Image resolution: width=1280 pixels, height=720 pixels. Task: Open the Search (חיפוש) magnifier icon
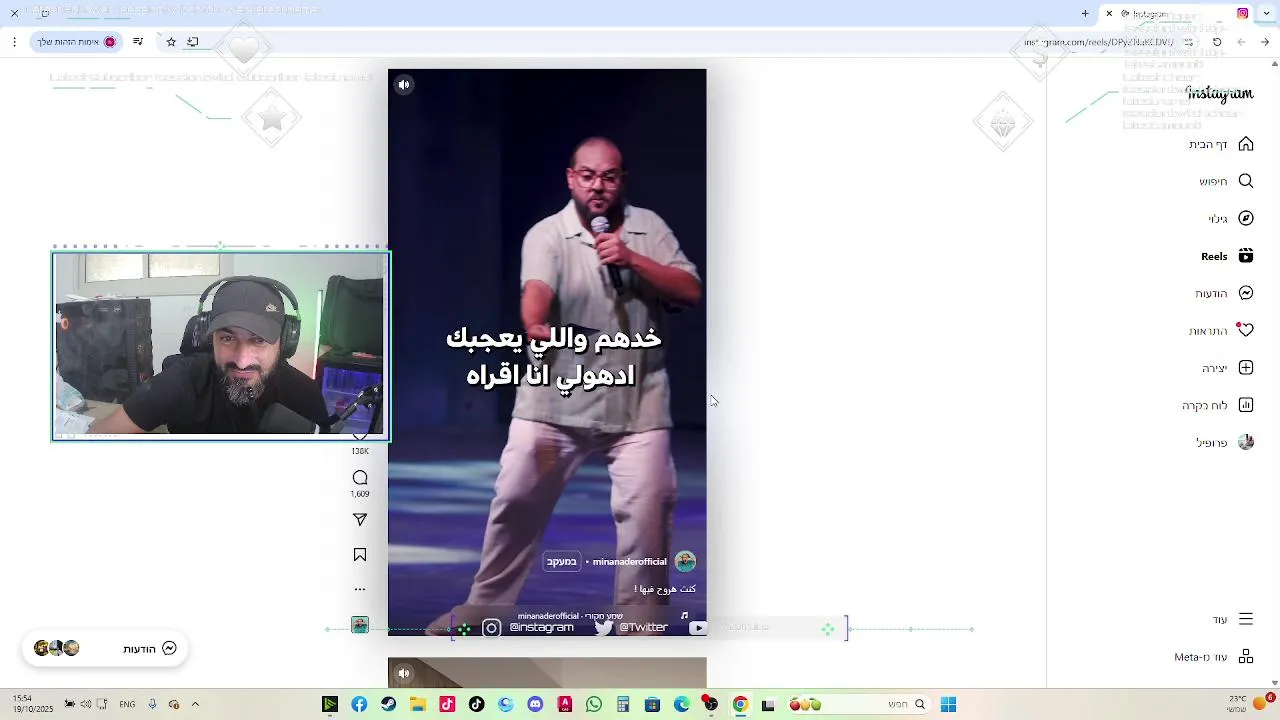(1246, 181)
